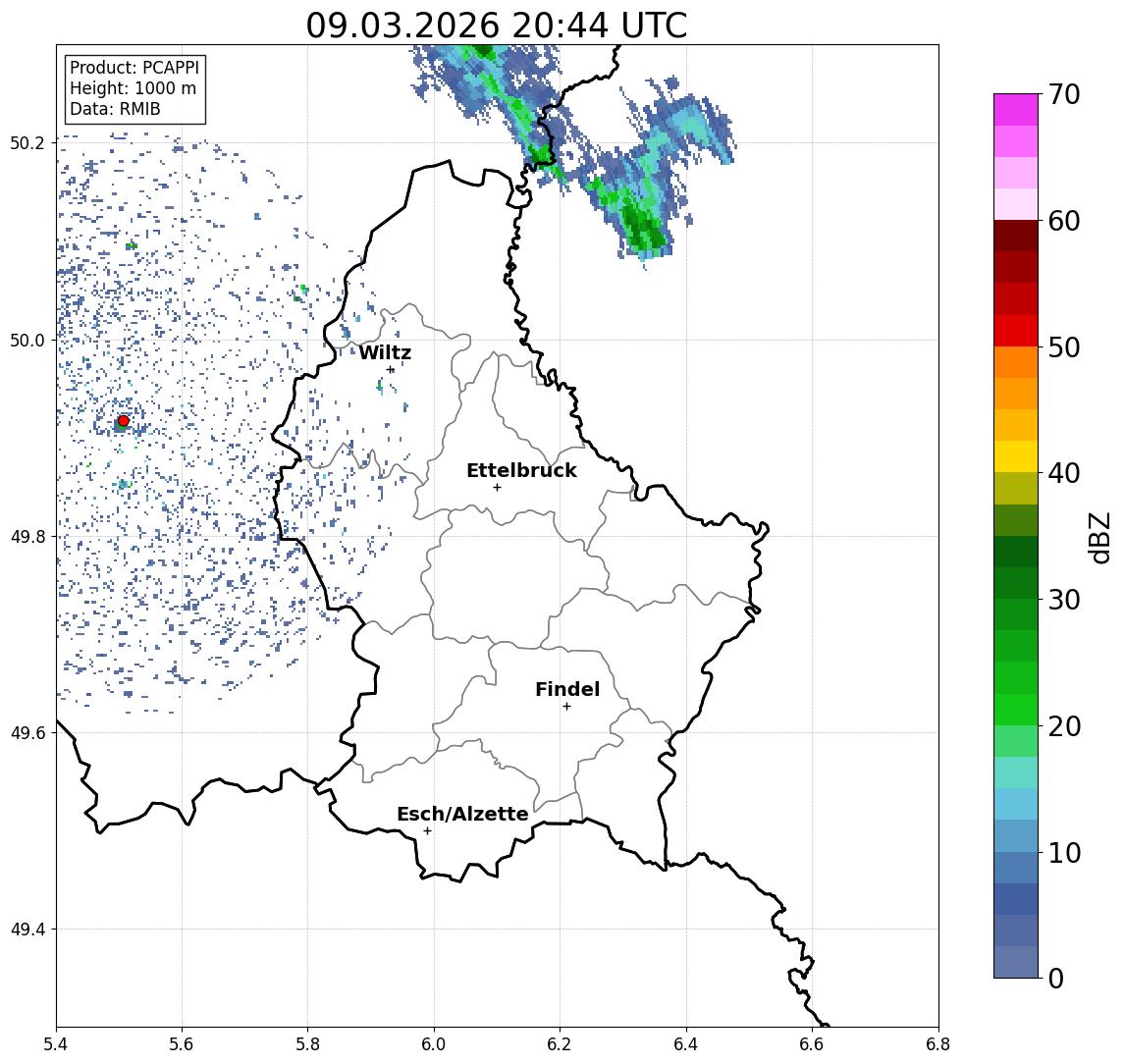This screenshot has width=1124, height=1064.
Task: Click the Findel station cross marker
Action: [x=566, y=707]
